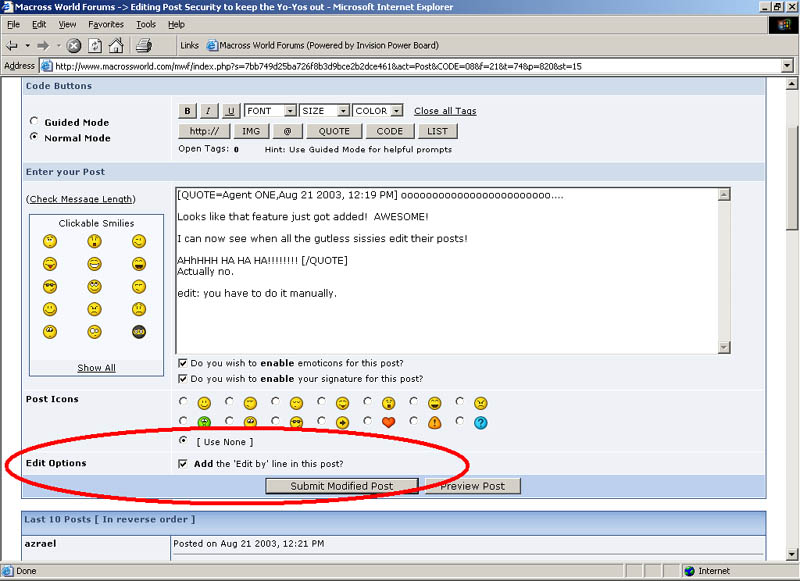Image resolution: width=800 pixels, height=581 pixels.
Task: Open the Forward button history dropdown arrow
Action: point(59,46)
